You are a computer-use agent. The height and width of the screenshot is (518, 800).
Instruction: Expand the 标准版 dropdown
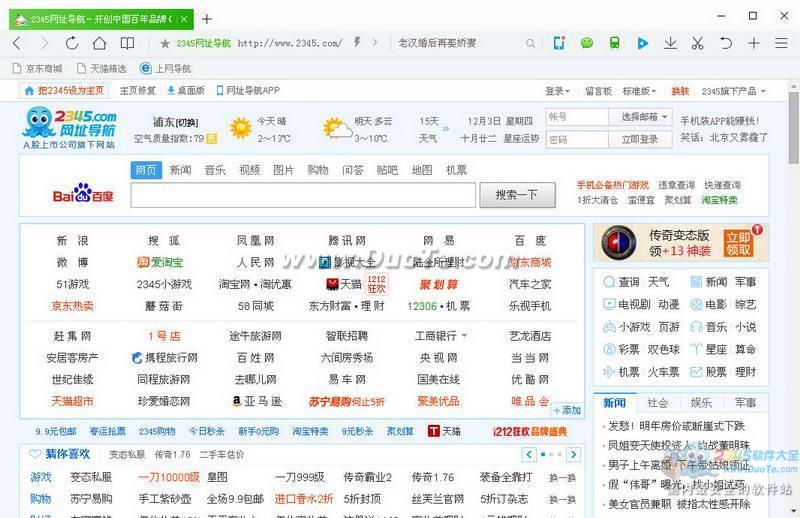tap(639, 91)
